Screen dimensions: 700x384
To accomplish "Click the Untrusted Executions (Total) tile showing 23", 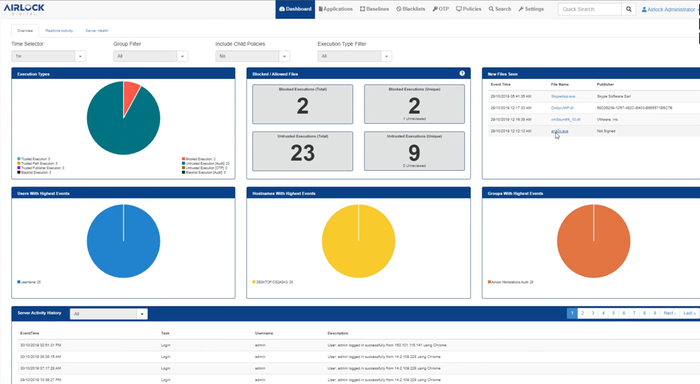I will click(x=303, y=151).
